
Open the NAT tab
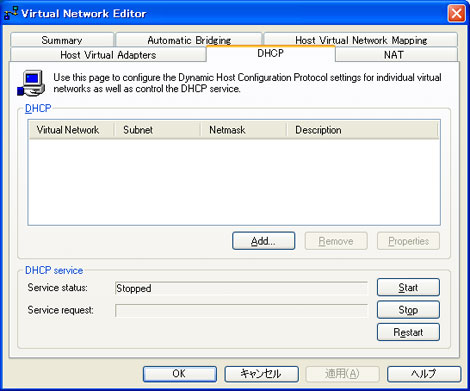click(x=394, y=55)
